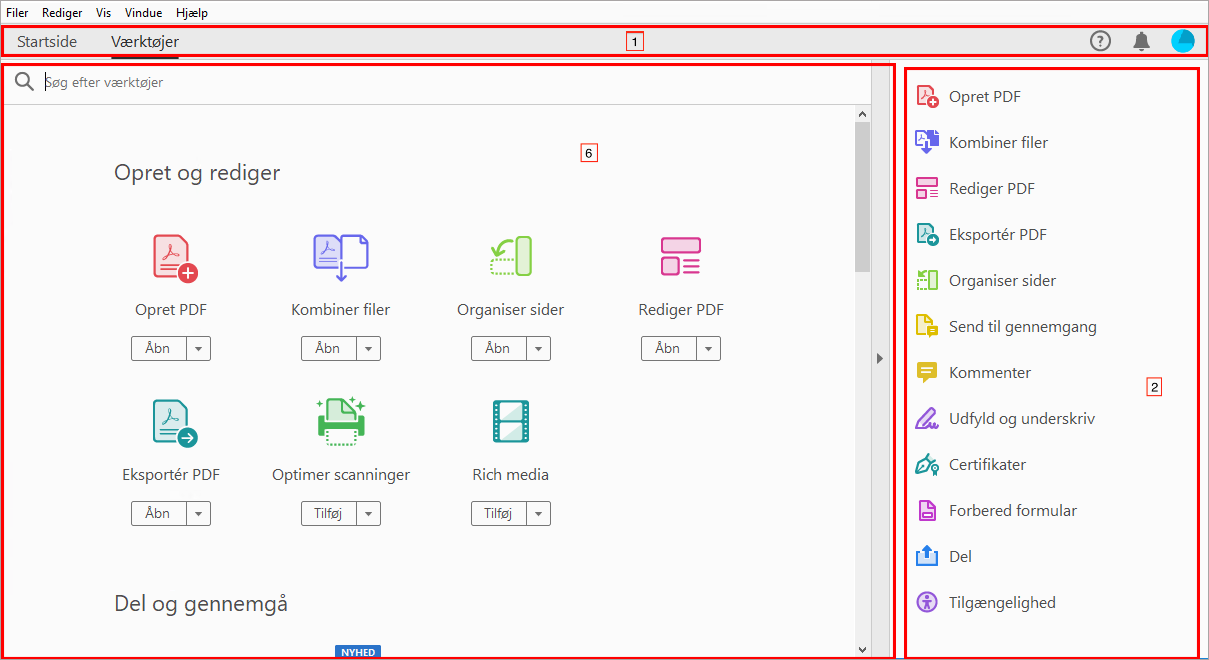Switch to the Værktøjer tab

(145, 42)
